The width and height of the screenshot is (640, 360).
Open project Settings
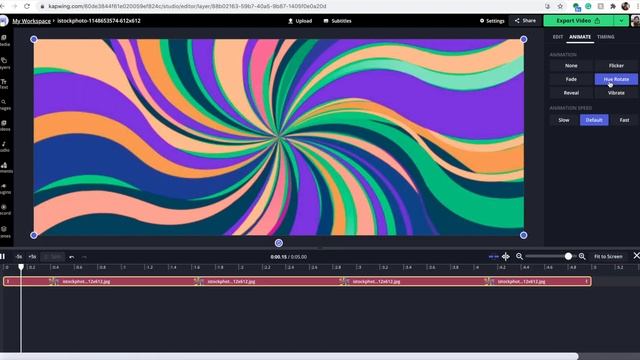click(492, 21)
